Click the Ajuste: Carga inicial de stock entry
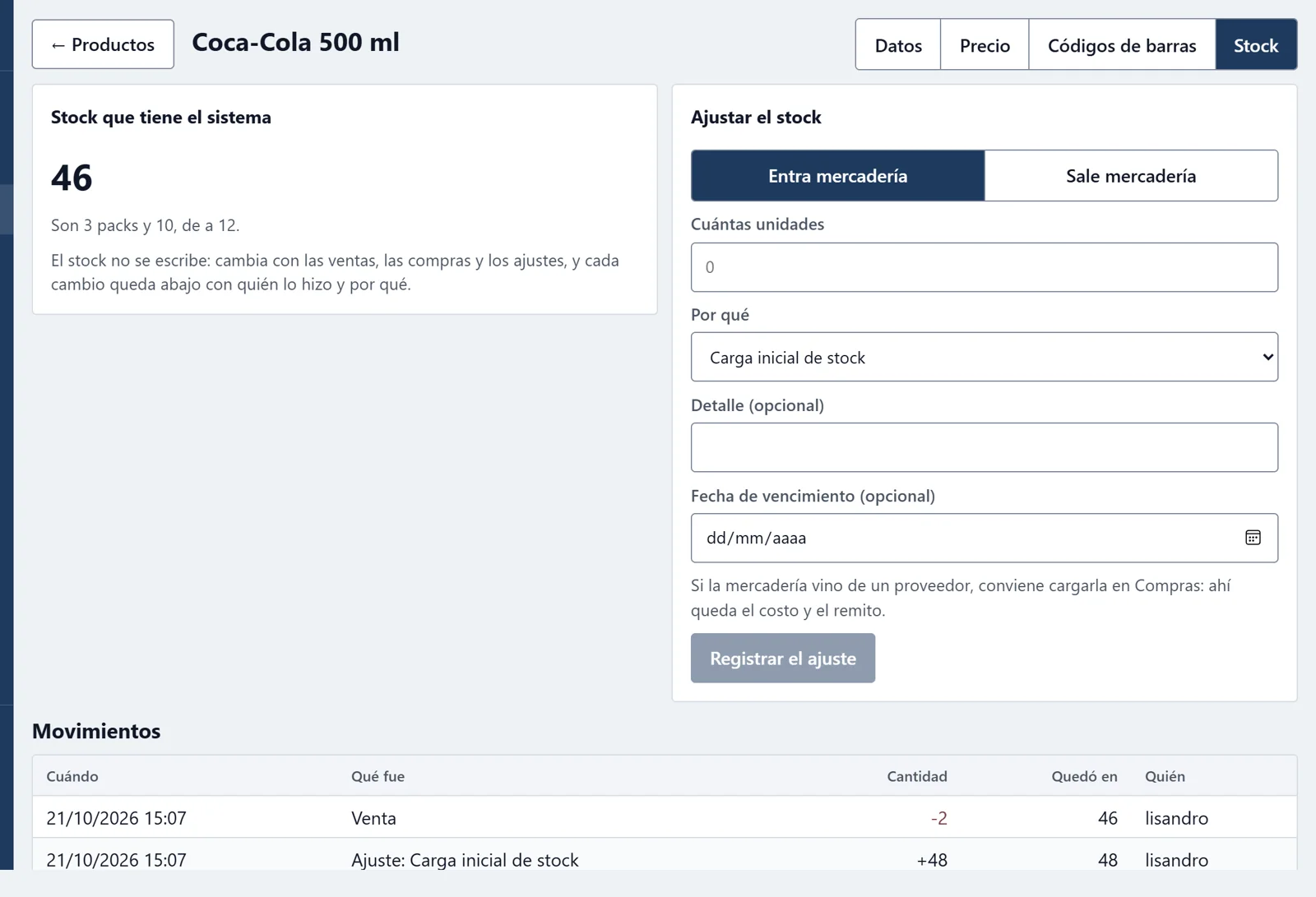Viewport: 1316px width, 897px height. [x=465, y=860]
